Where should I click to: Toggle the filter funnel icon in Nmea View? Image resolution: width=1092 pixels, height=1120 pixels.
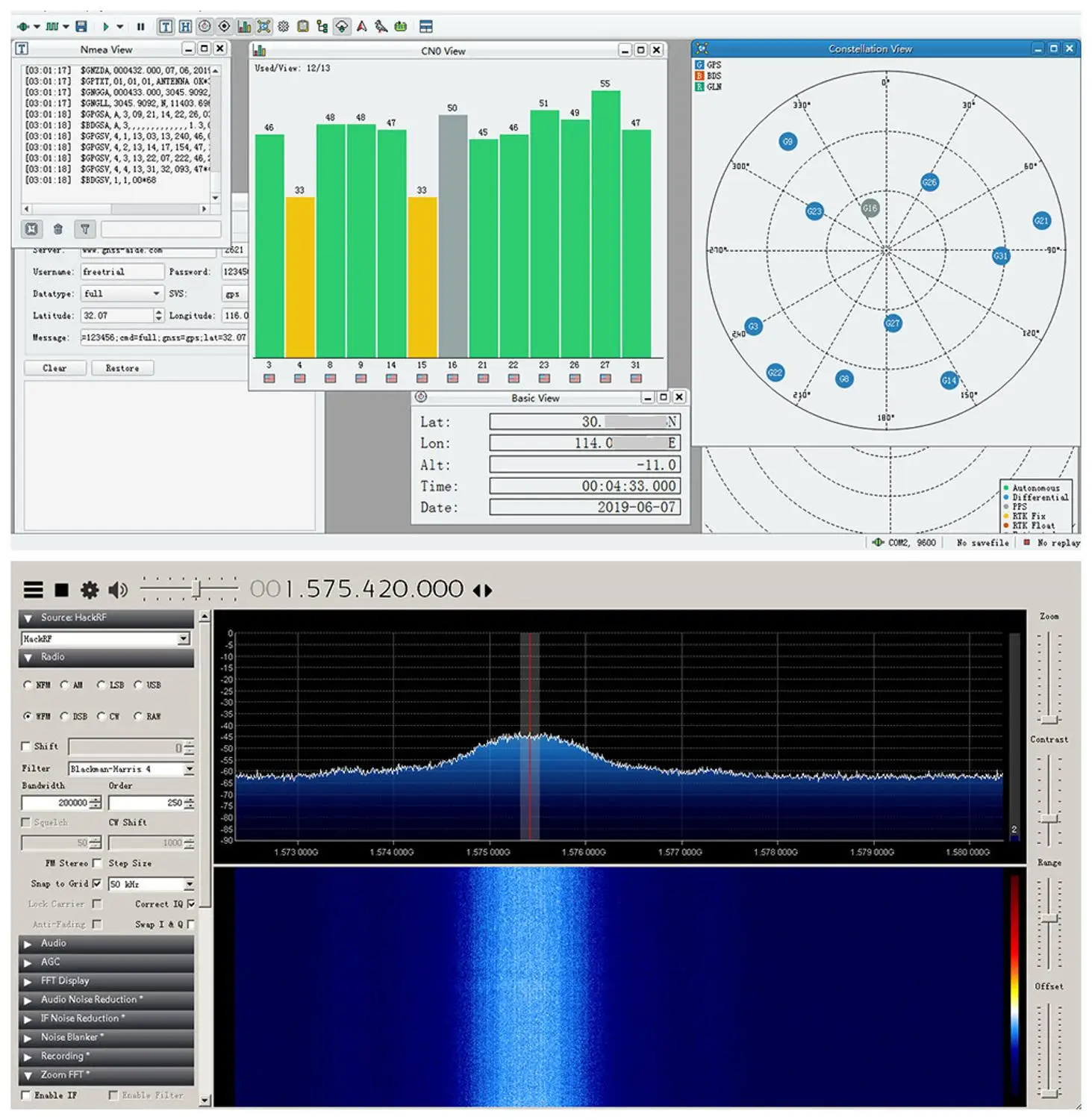pyautogui.click(x=85, y=229)
